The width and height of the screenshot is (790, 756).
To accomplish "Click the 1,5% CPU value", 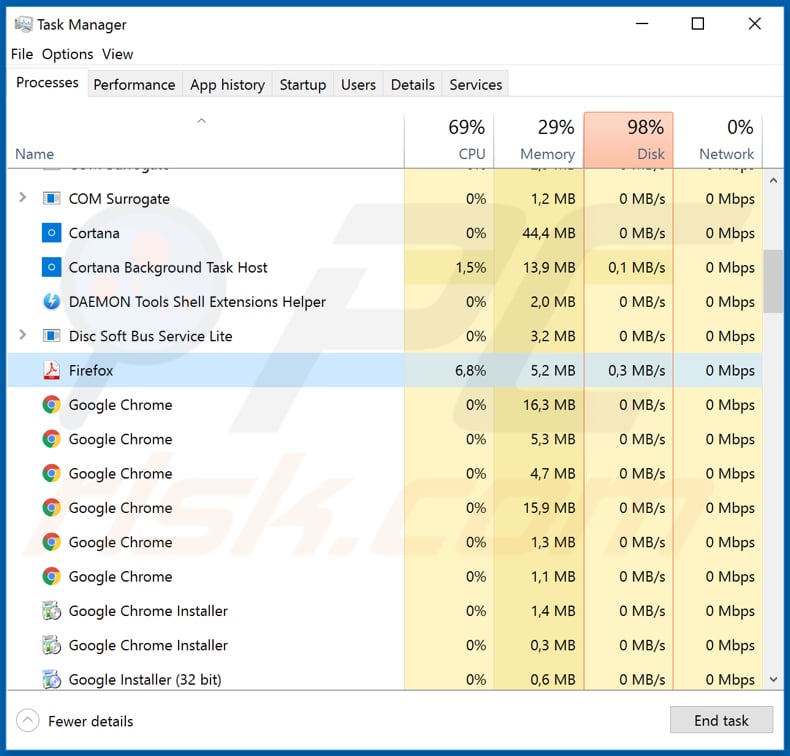I will tap(471, 267).
